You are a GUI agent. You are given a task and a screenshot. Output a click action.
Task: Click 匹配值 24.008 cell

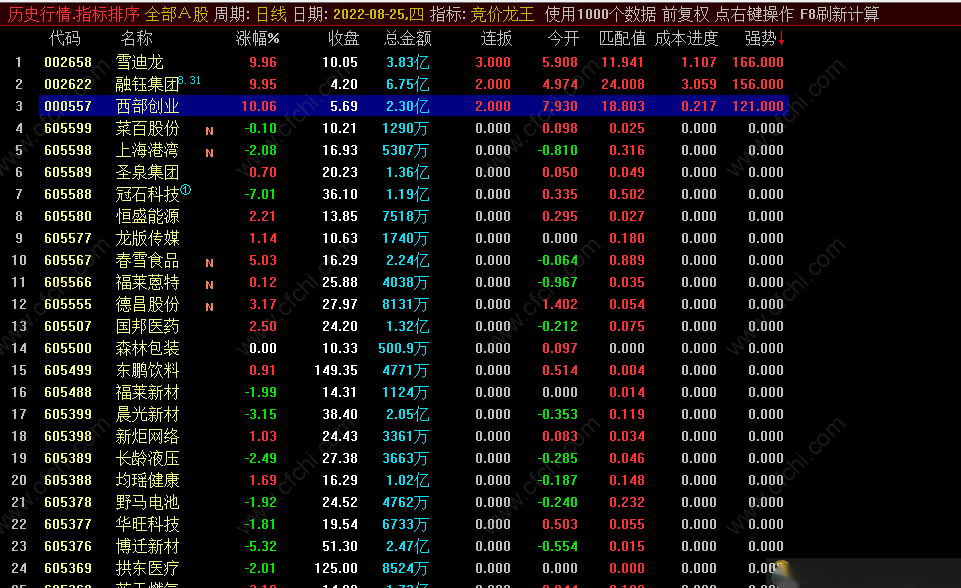[x=623, y=84]
